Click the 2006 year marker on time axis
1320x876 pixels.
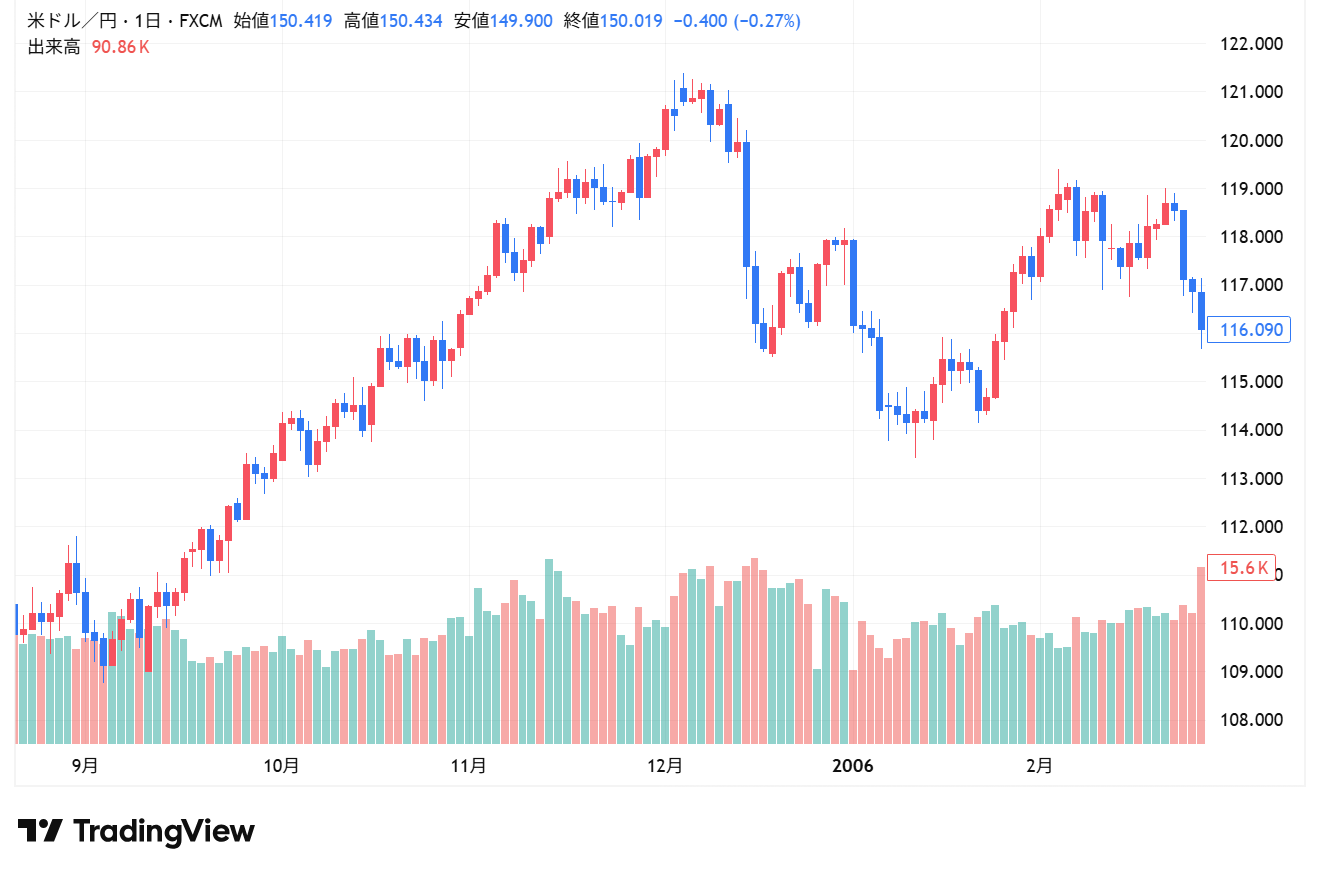point(853,766)
